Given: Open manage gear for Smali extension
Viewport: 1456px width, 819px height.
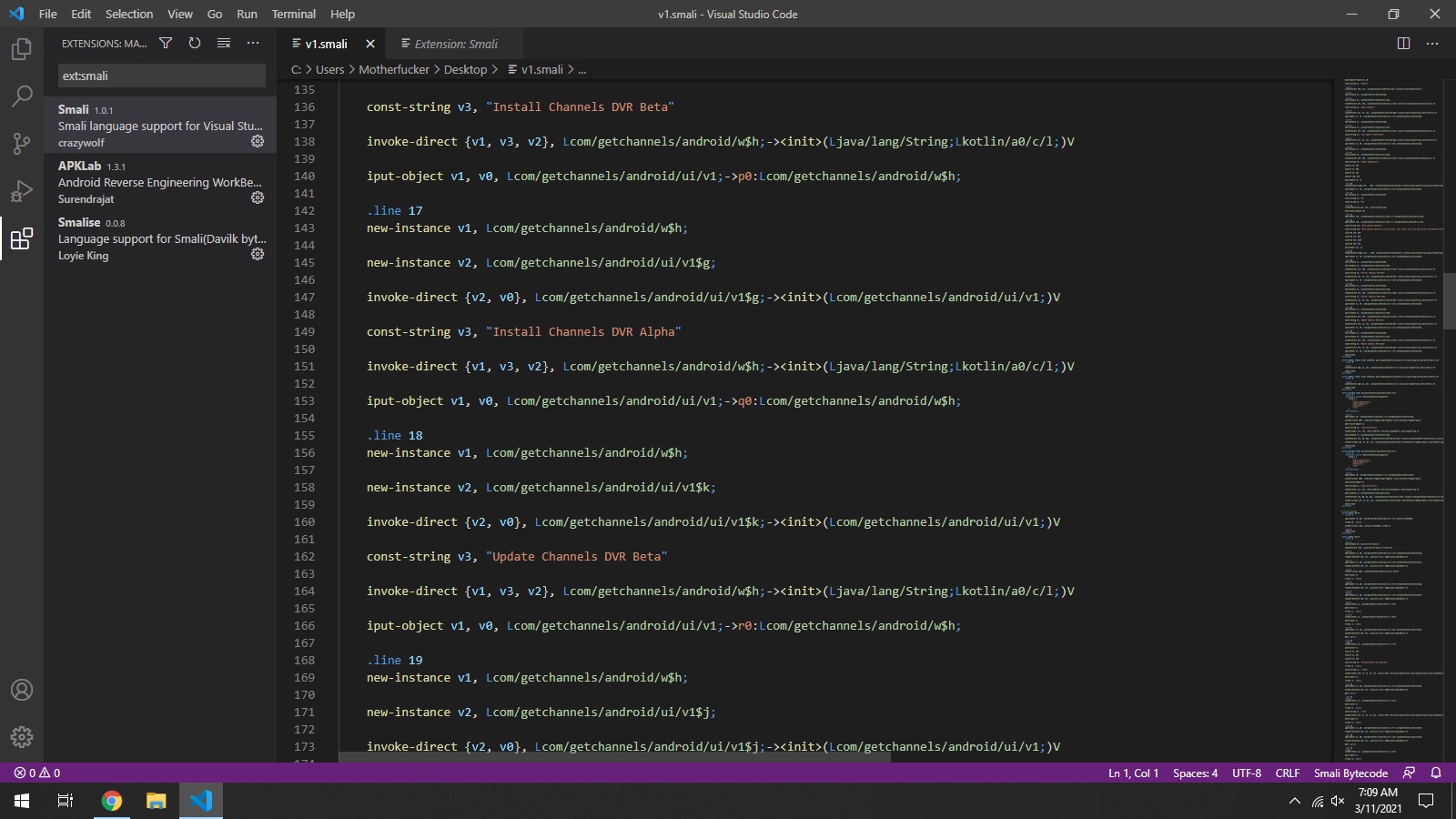Looking at the screenshot, I should pyautogui.click(x=258, y=142).
